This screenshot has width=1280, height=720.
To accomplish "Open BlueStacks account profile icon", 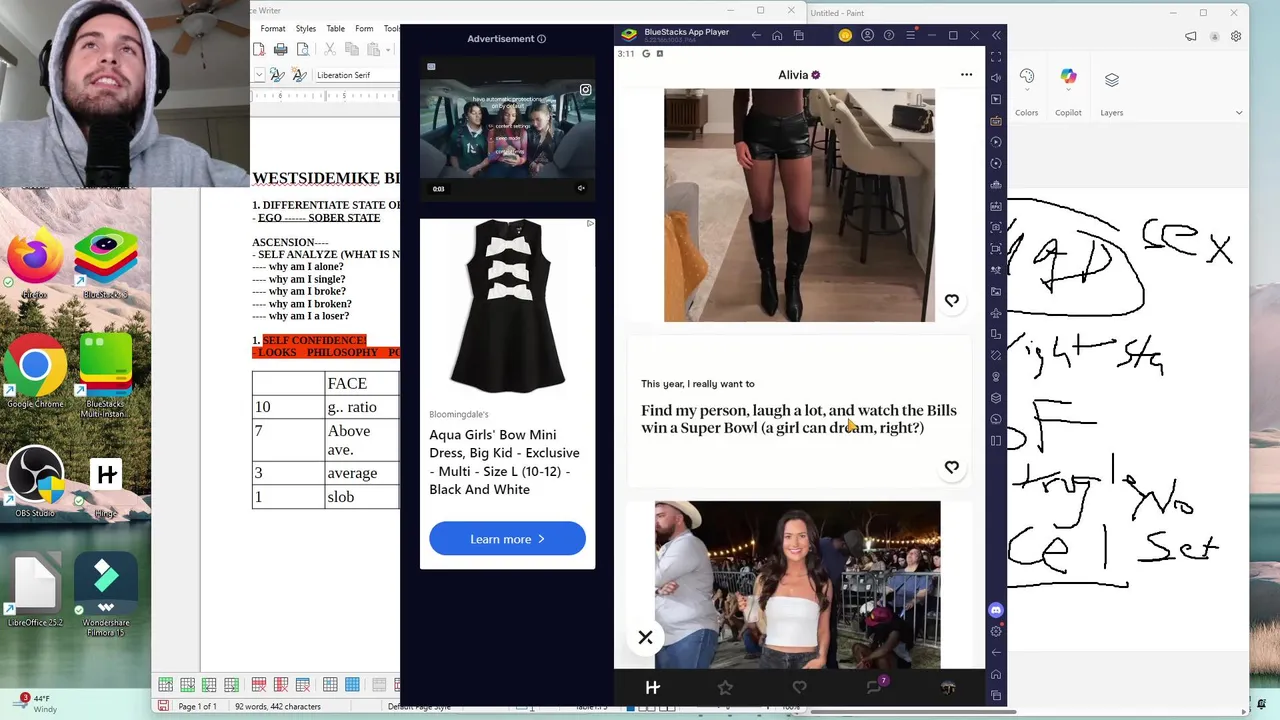I will [867, 36].
